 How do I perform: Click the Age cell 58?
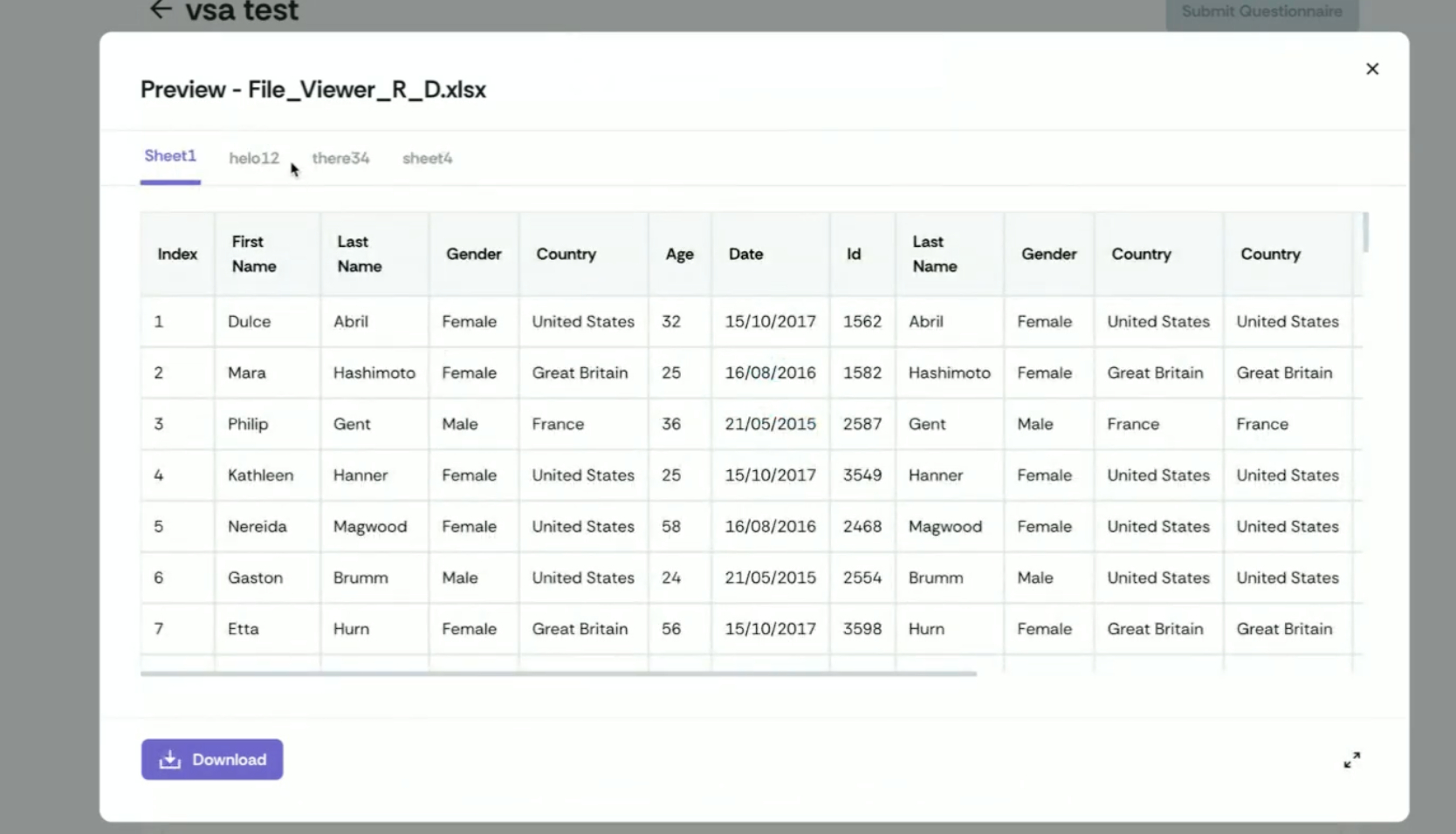680,526
